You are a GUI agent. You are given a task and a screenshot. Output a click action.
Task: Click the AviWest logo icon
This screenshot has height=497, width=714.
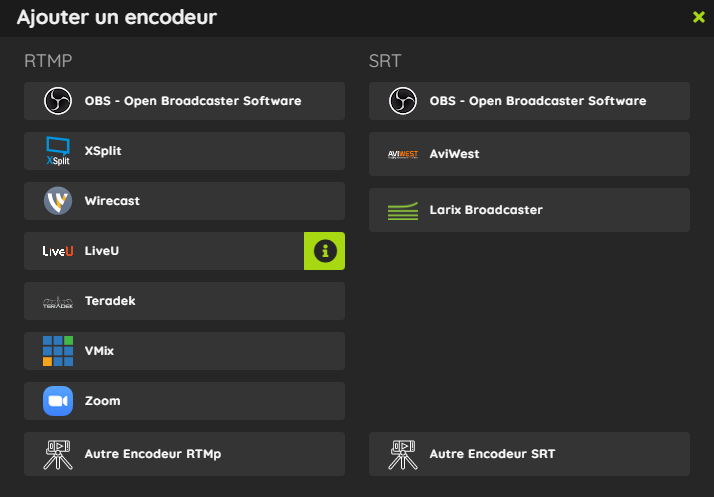tap(403, 154)
